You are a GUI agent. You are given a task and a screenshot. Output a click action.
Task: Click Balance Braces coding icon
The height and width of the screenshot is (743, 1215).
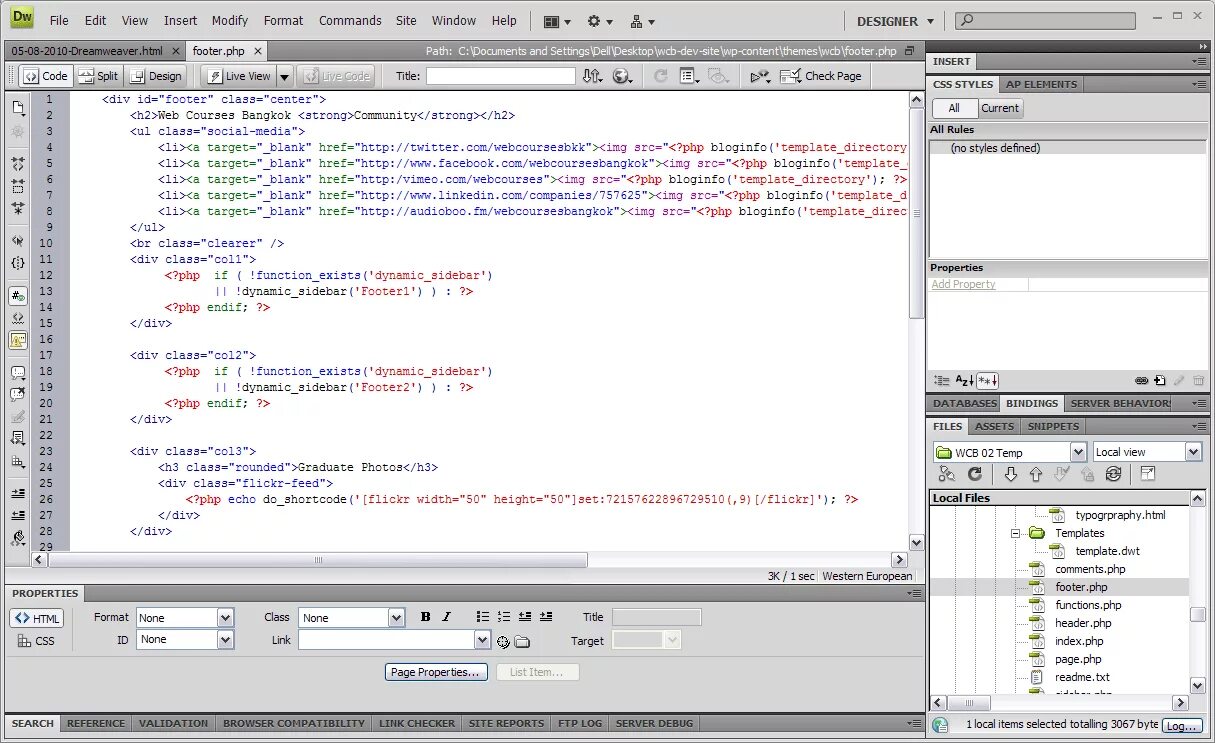point(17,264)
